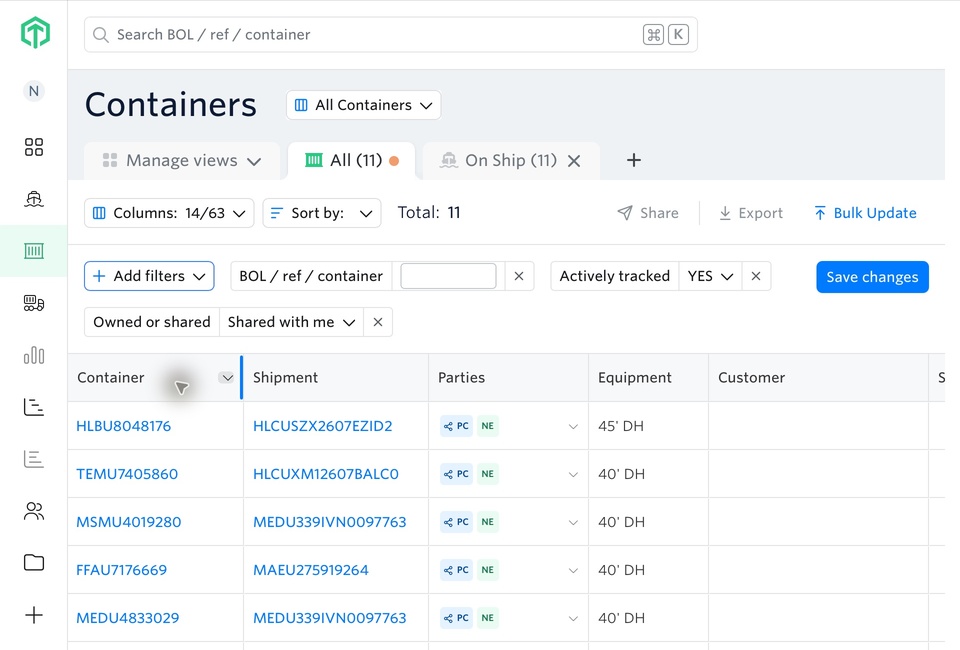This screenshot has width=960, height=650.
Task: Open the Manage views dropdown
Action: click(182, 160)
